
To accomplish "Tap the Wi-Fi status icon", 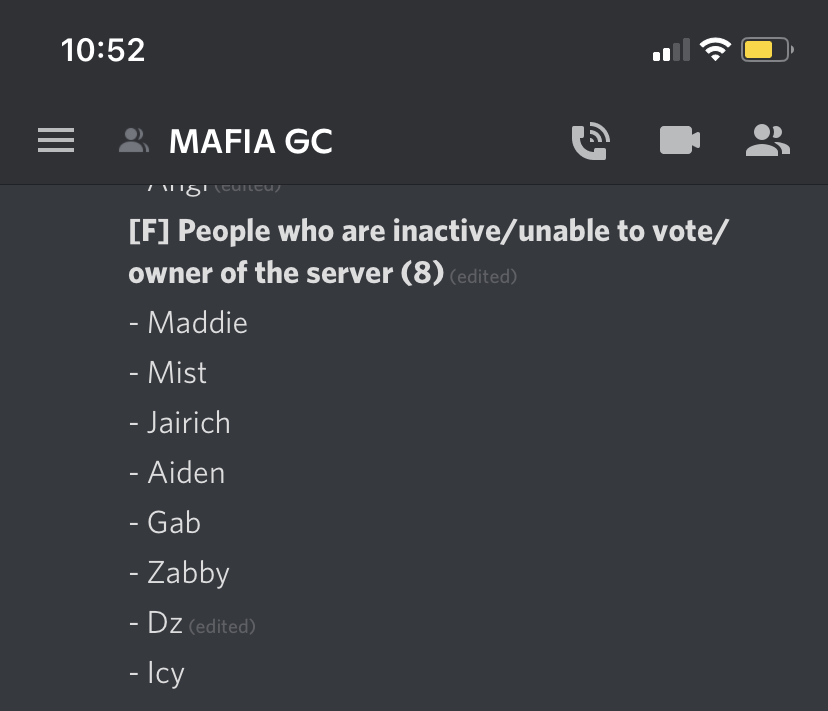I will point(716,50).
